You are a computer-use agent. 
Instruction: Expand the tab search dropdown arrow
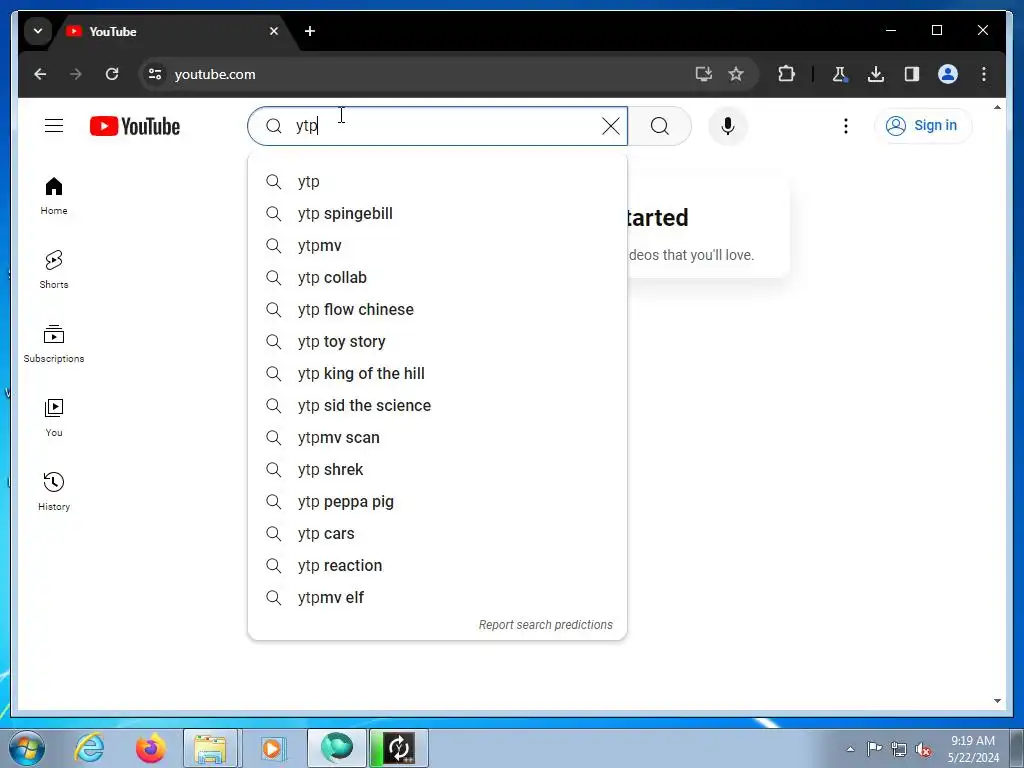coord(38,31)
